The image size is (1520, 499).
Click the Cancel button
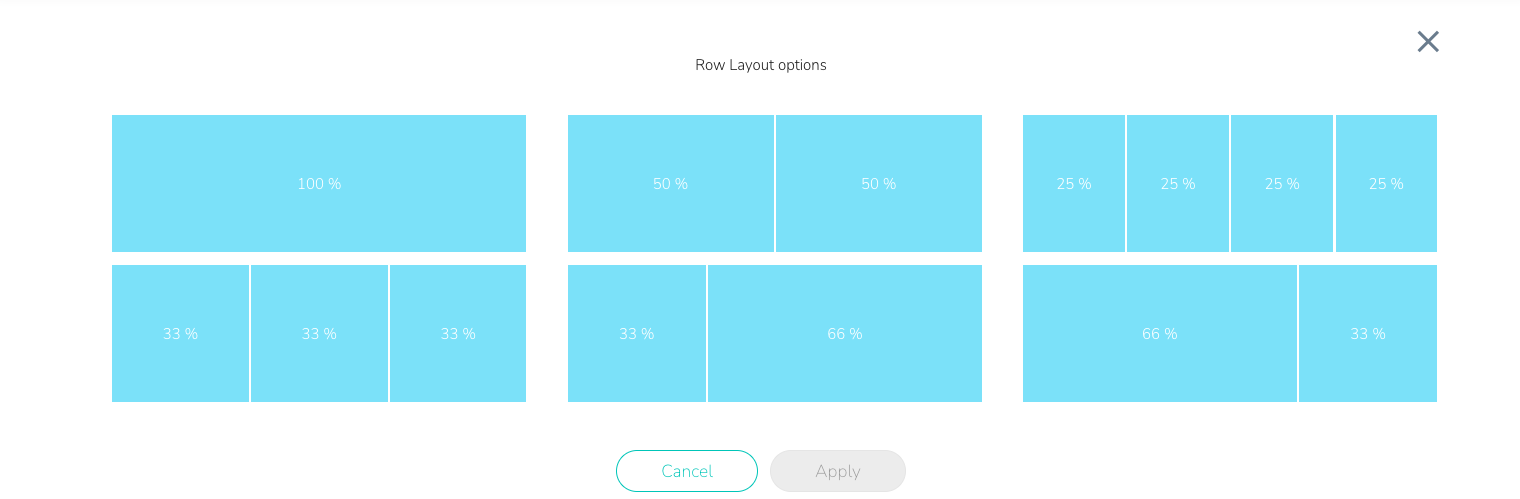[686, 471]
